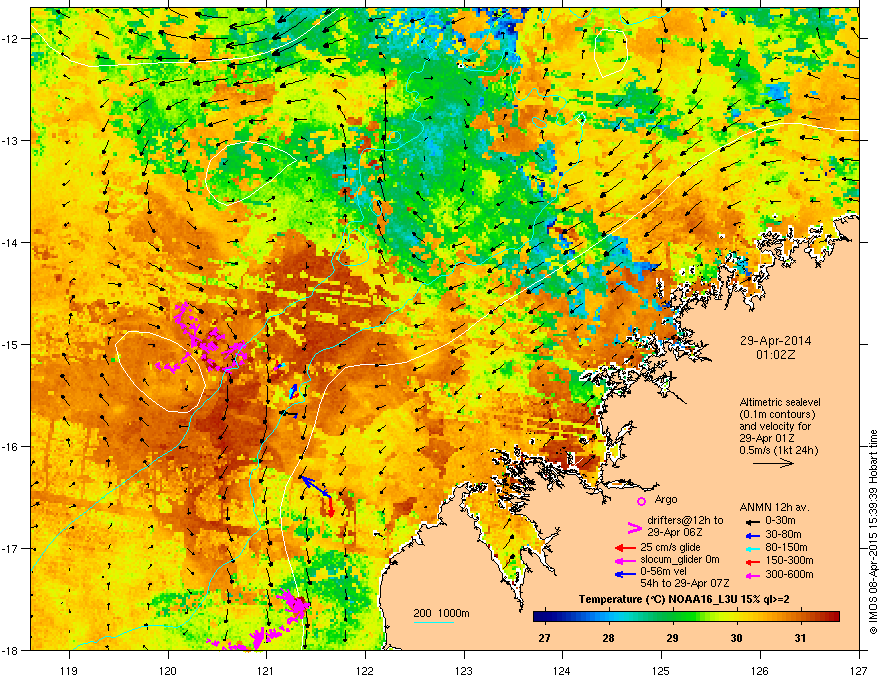880x680 pixels.
Task: Click the red 25 cm/s glide arrow
Action: click(x=625, y=548)
